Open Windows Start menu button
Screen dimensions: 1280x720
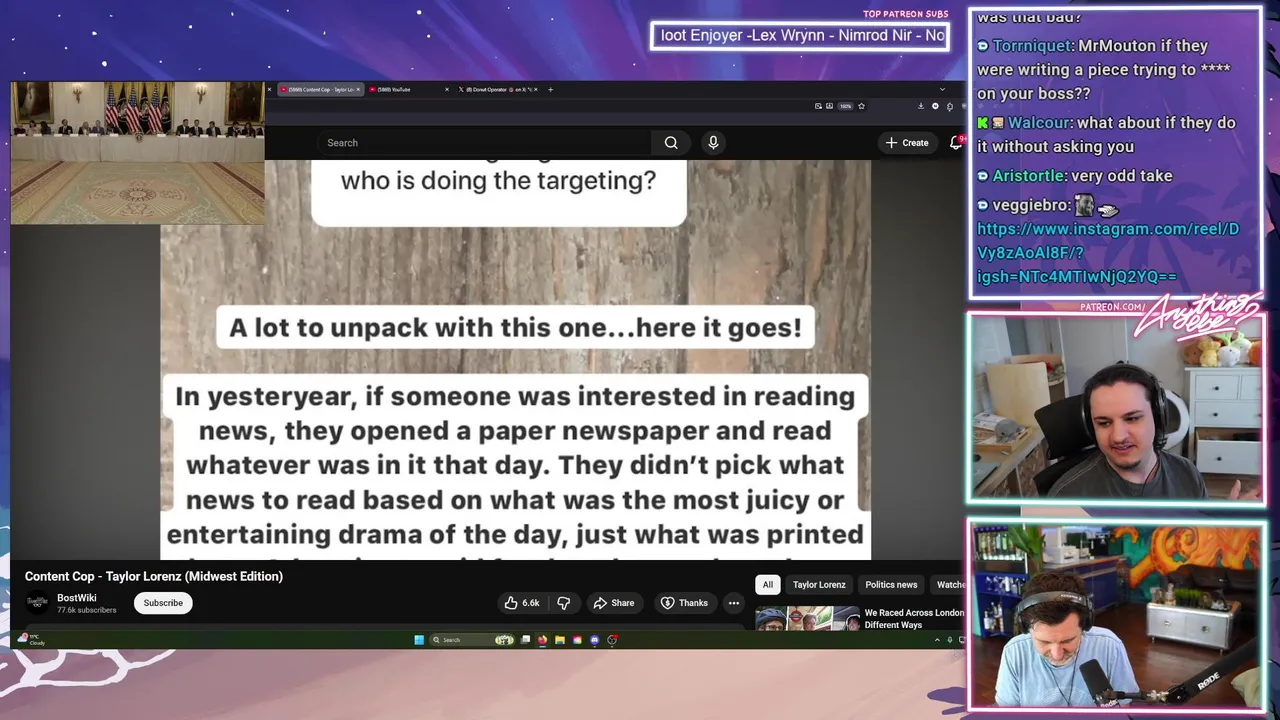pos(419,640)
